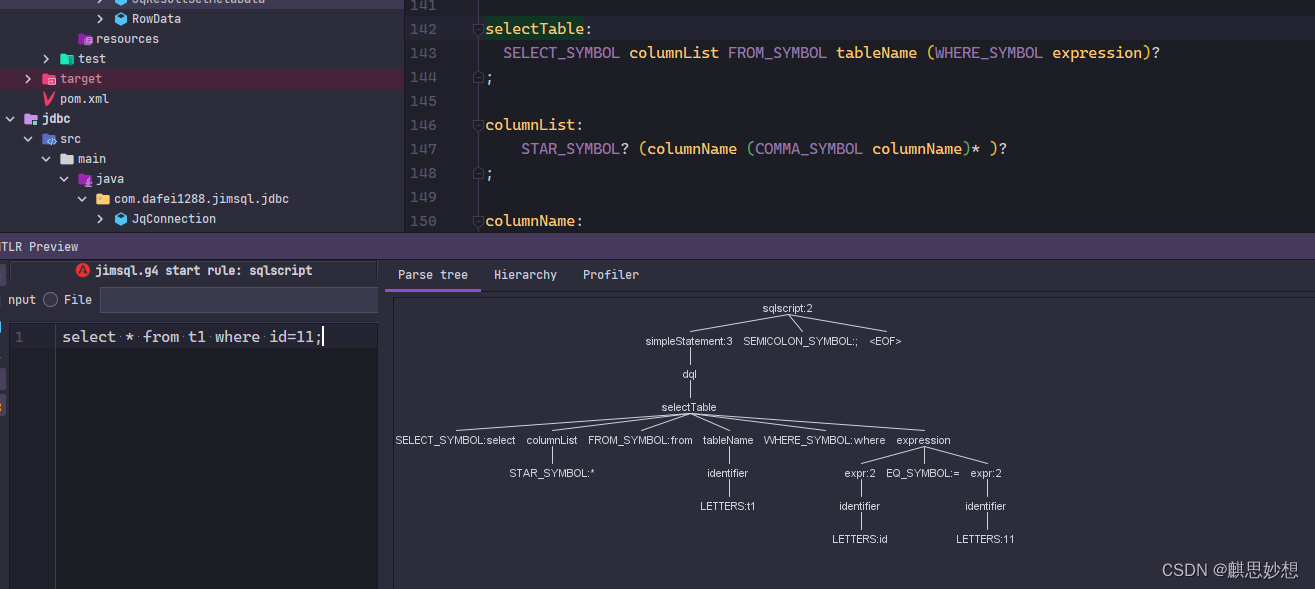The height and width of the screenshot is (589, 1315).
Task: Click the jdbc project icon
Action: click(x=30, y=118)
